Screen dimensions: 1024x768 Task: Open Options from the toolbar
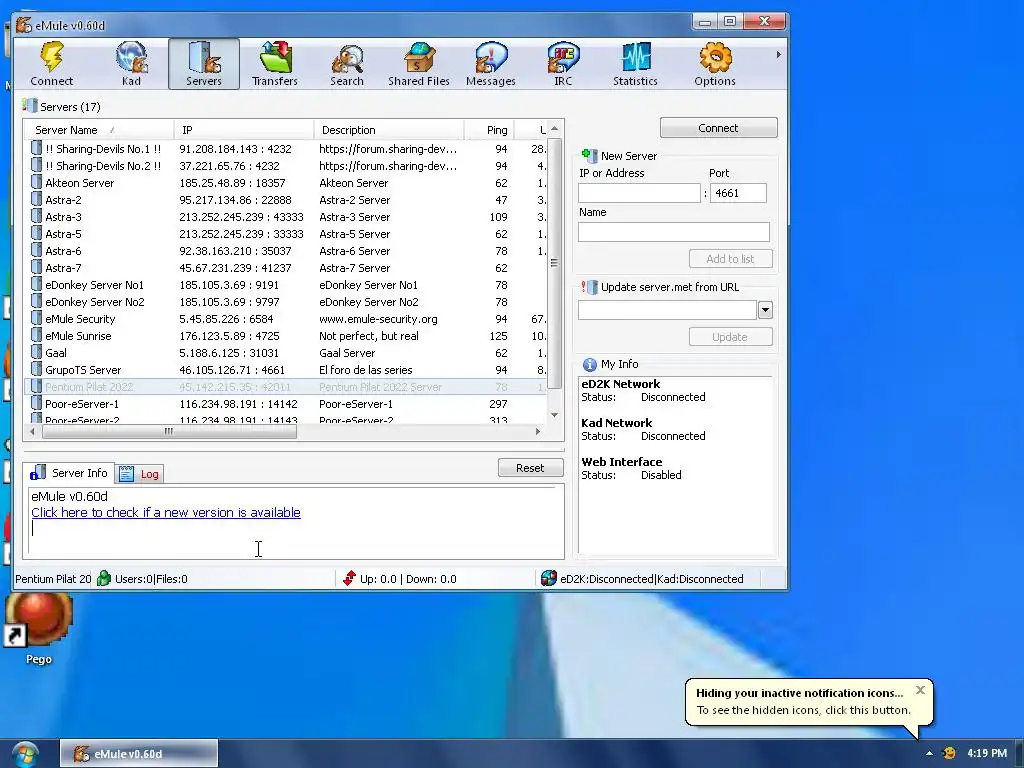(x=715, y=64)
